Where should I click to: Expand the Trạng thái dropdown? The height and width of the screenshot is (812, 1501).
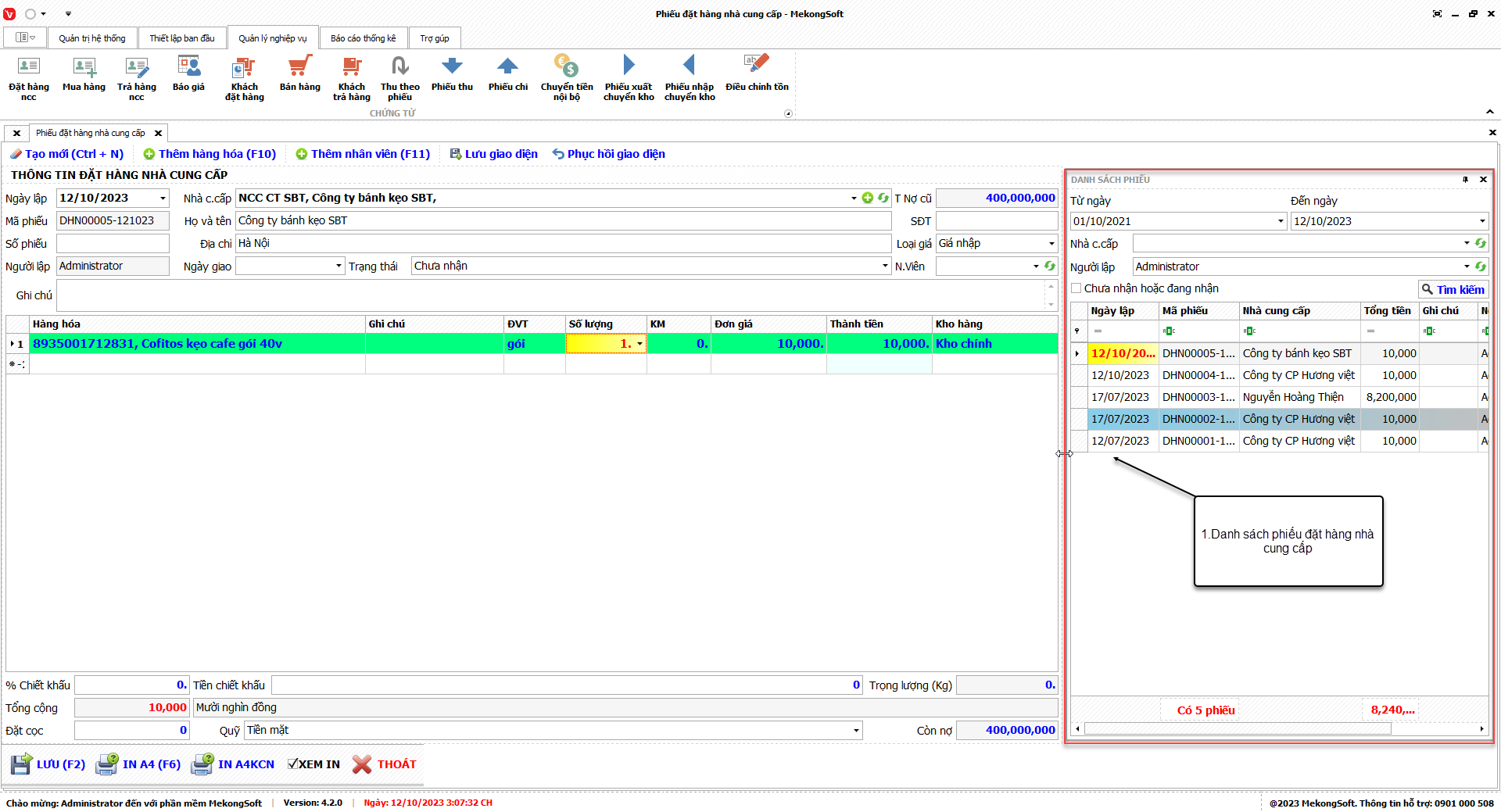(885, 266)
